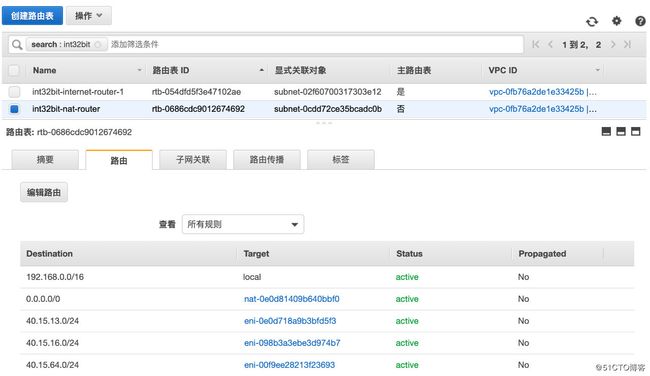The height and width of the screenshot is (376, 650).
Task: Sort by 路由表 ID column
Action: pyautogui.click(x=262, y=70)
